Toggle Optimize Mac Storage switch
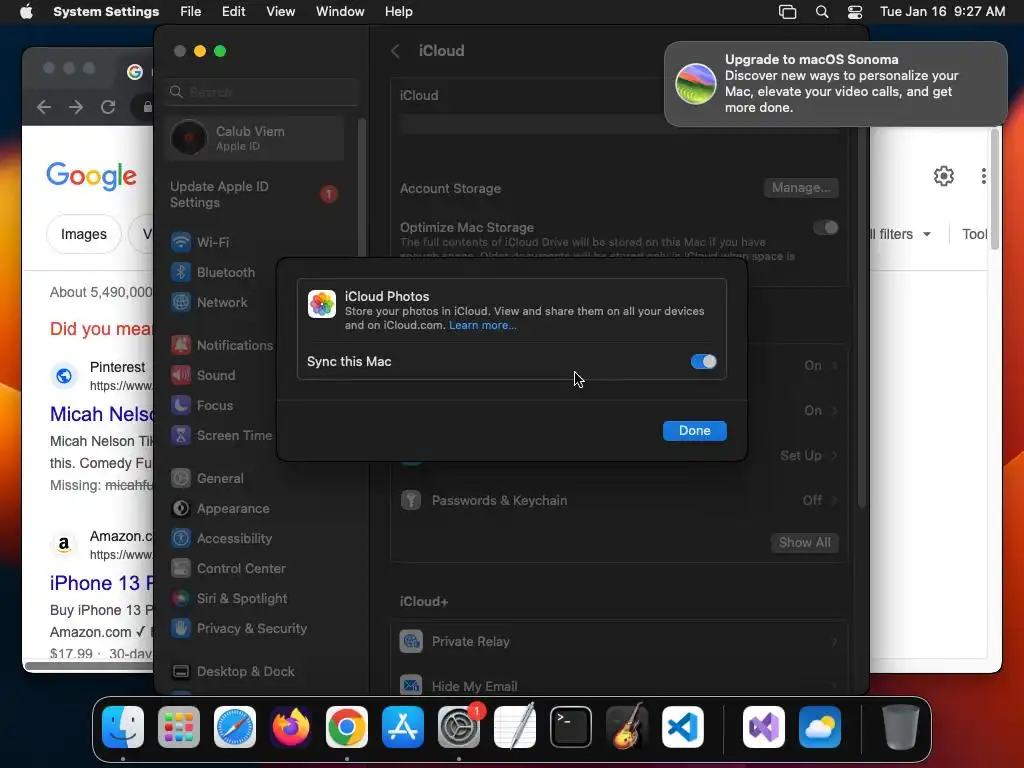 [825, 228]
